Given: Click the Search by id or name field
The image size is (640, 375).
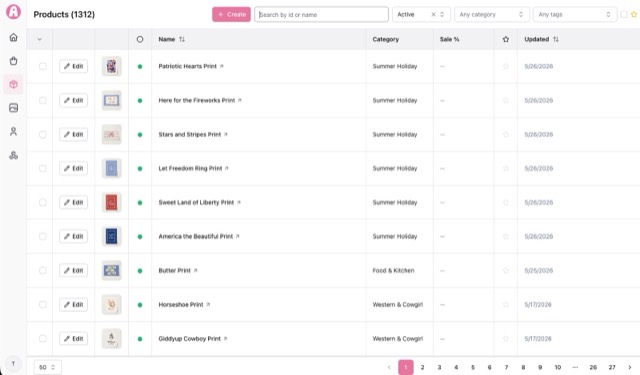Looking at the screenshot, I should (x=321, y=15).
